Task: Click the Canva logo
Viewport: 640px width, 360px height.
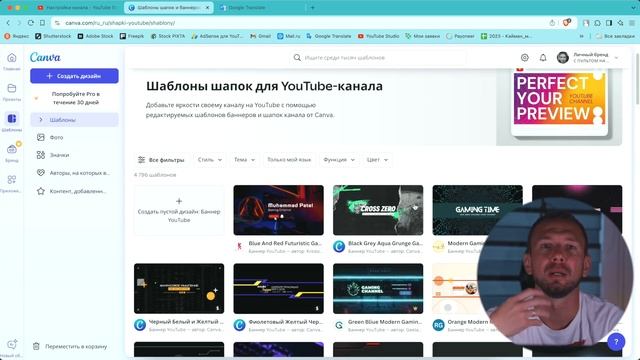Action: (x=45, y=58)
